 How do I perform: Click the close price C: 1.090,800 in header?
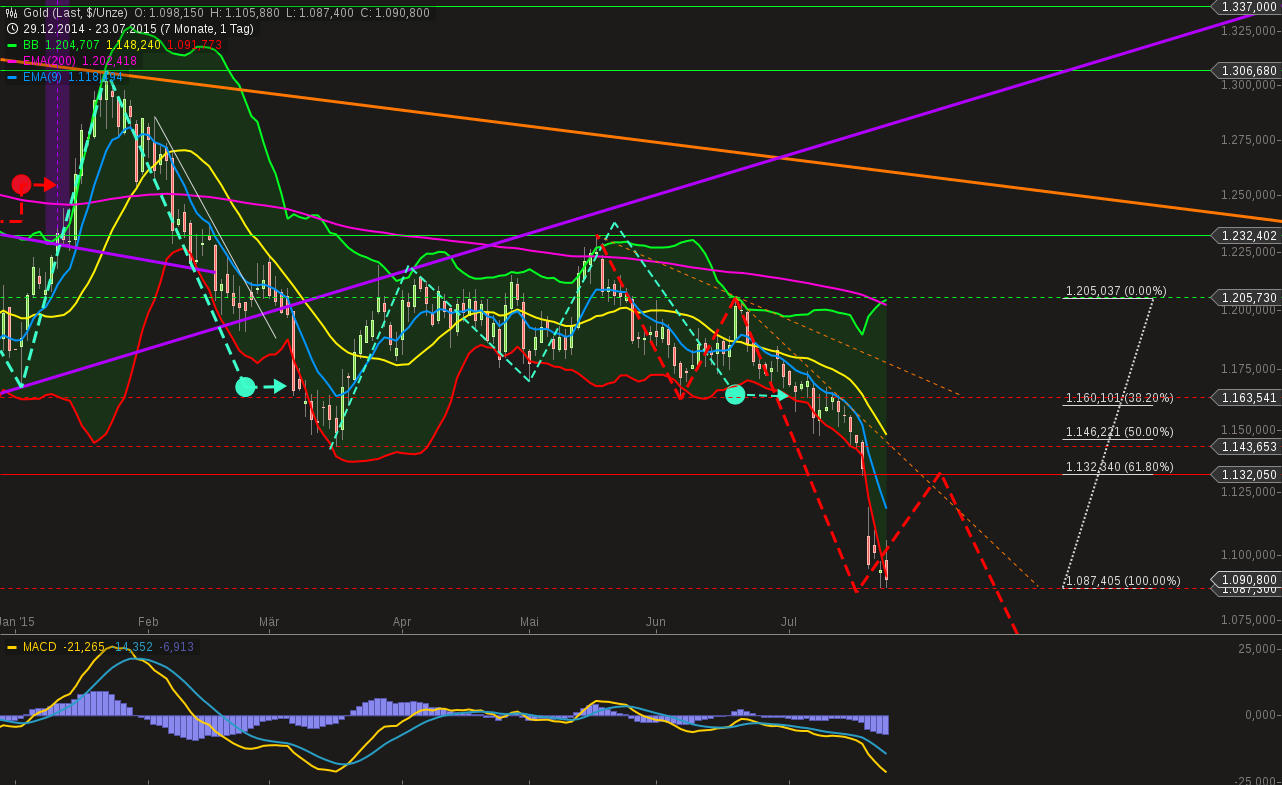click(396, 13)
